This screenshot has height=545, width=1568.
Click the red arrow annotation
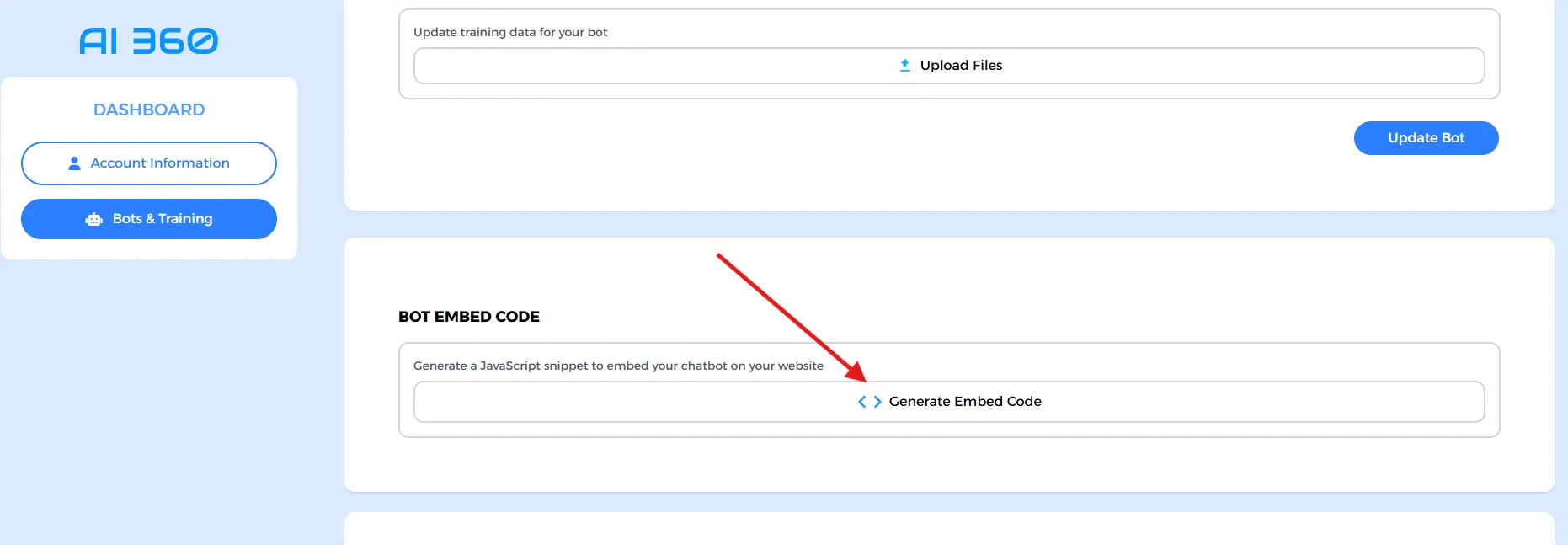tap(792, 318)
